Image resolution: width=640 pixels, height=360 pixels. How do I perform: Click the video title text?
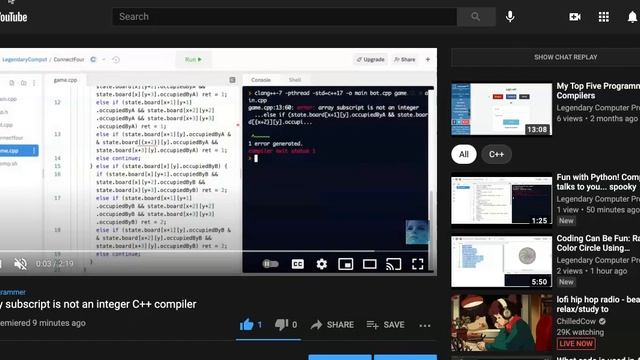pyautogui.click(x=98, y=304)
